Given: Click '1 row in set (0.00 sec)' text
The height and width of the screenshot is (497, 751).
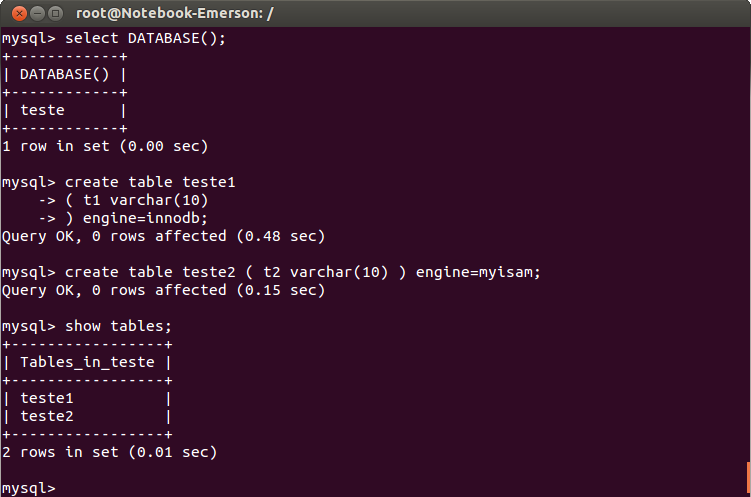Looking at the screenshot, I should click(105, 146).
